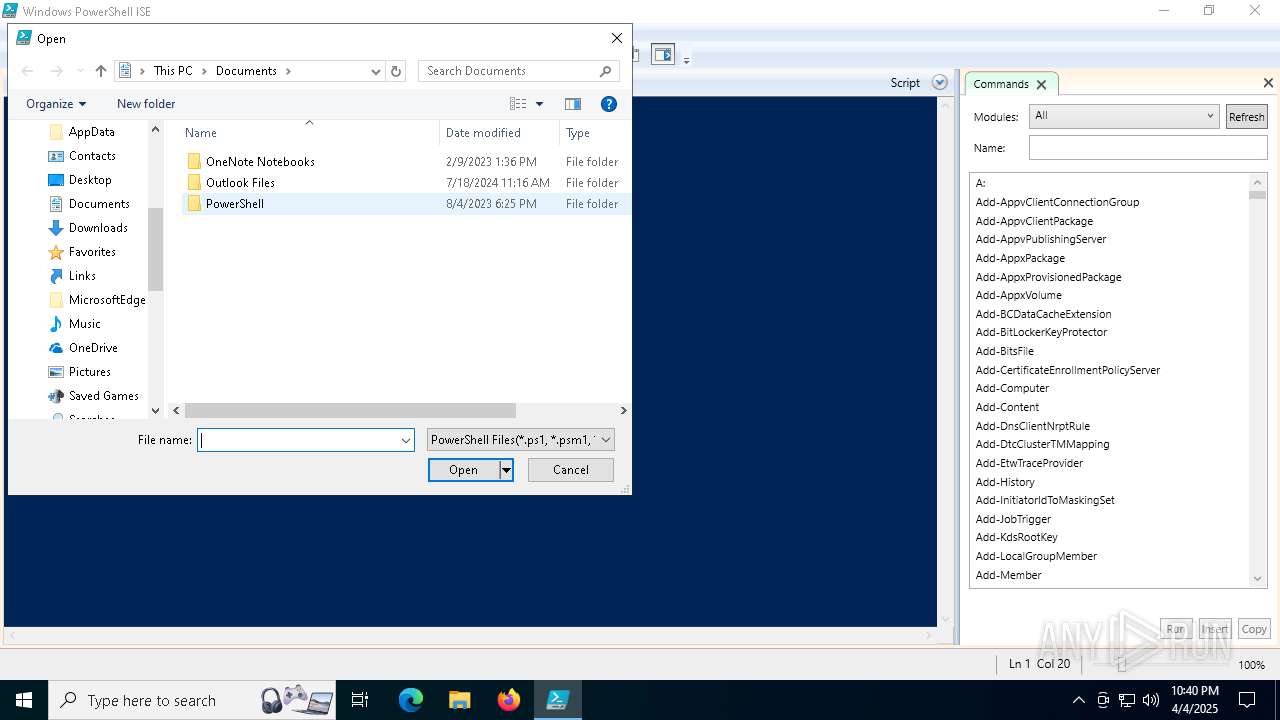
Task: Open Downloads in the navigation pane
Action: [98, 228]
